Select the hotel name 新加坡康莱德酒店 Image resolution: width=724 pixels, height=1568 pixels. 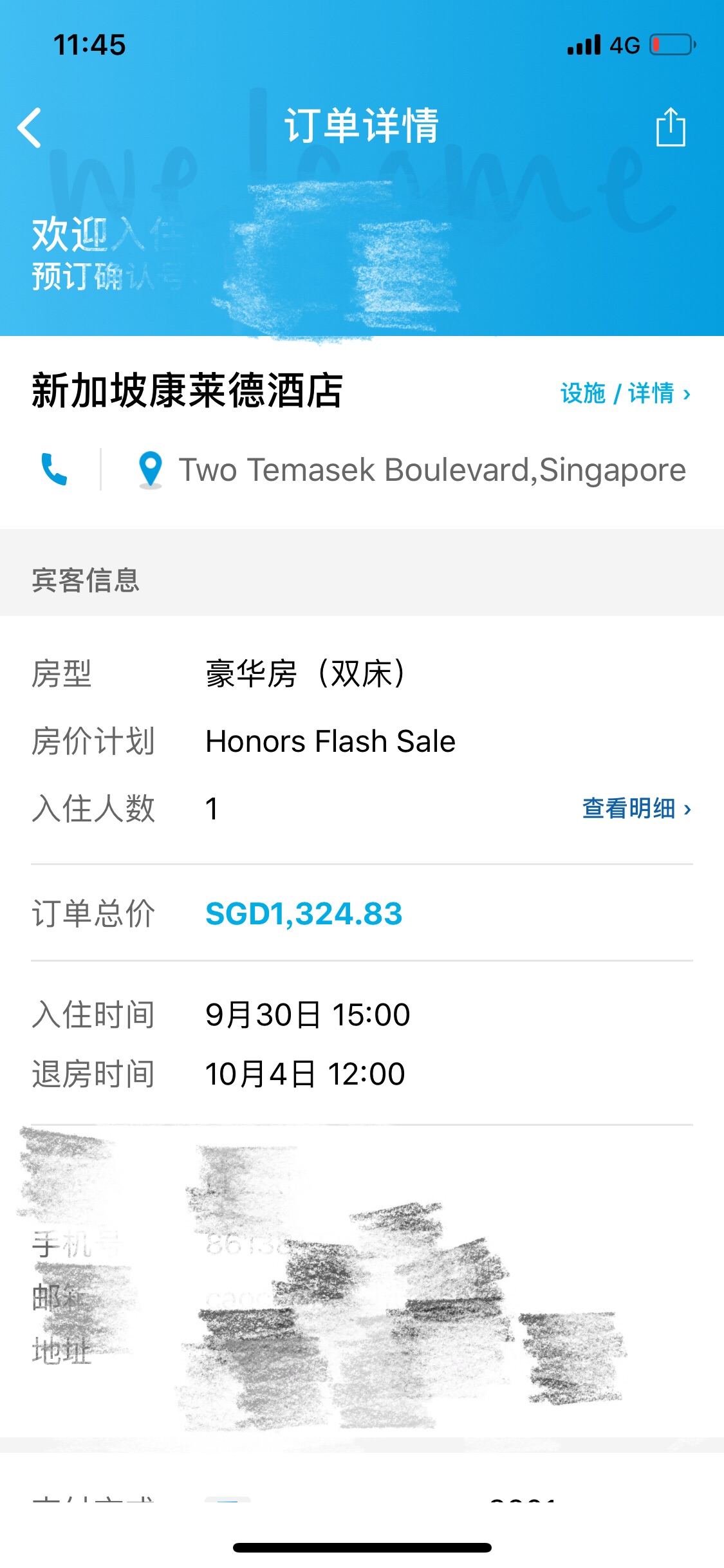(187, 391)
